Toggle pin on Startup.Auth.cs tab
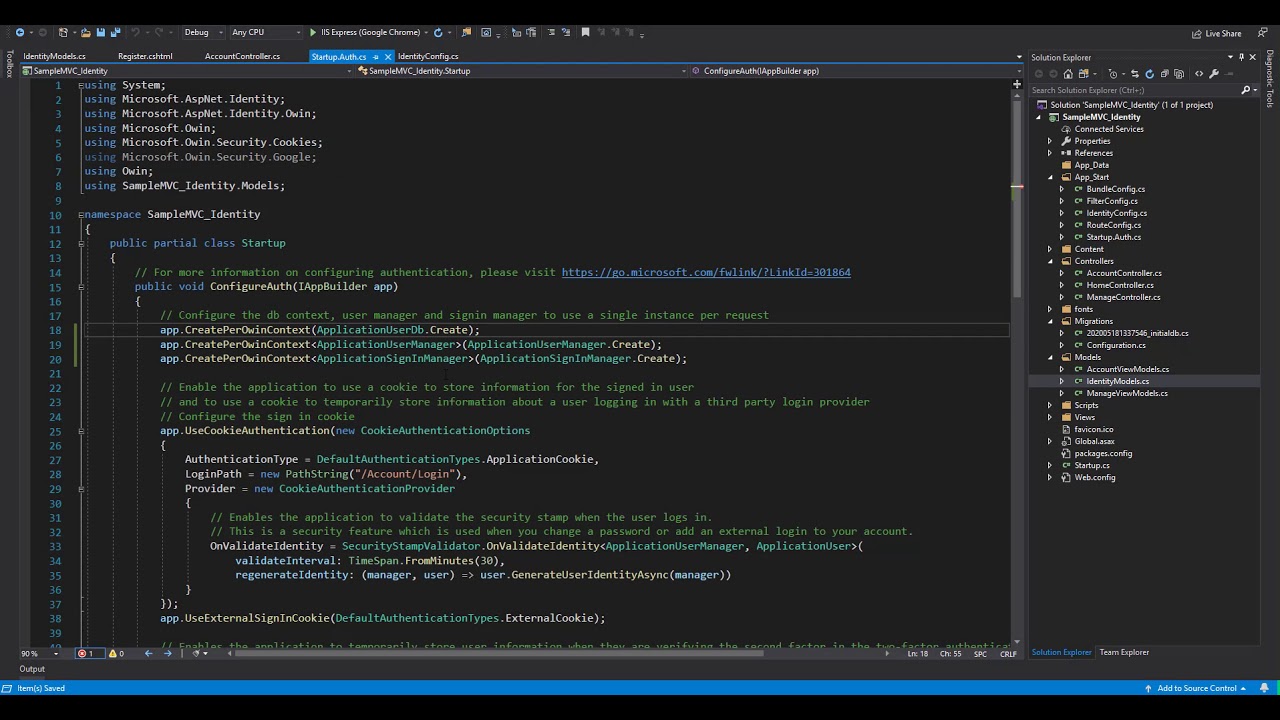1280x720 pixels. point(376,57)
